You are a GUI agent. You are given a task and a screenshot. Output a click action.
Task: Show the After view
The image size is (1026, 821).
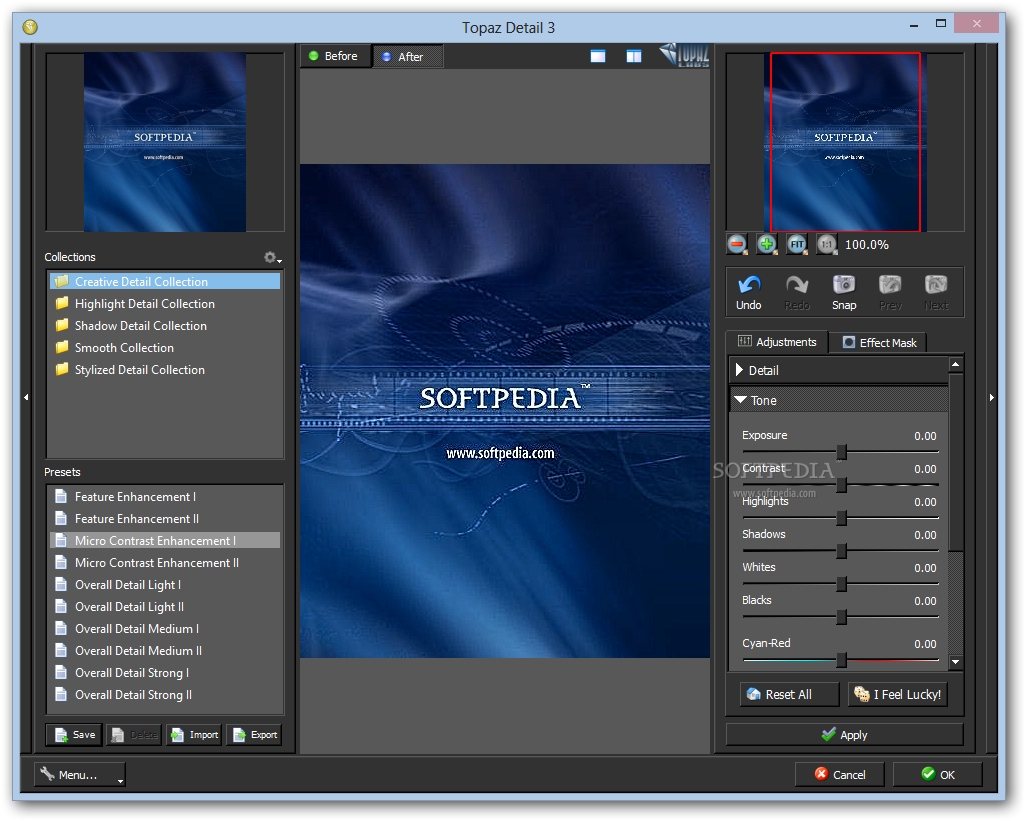(407, 57)
